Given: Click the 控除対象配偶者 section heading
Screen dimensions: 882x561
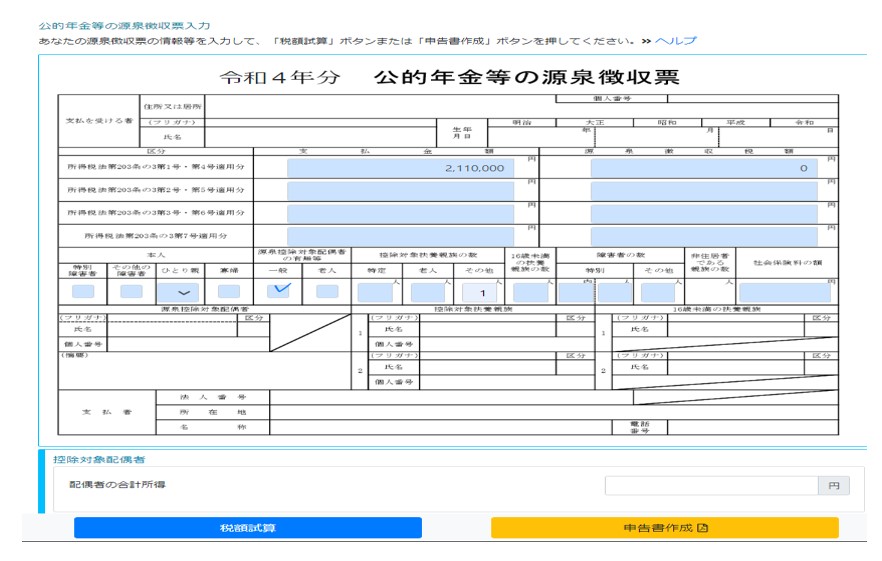Looking at the screenshot, I should tap(99, 460).
